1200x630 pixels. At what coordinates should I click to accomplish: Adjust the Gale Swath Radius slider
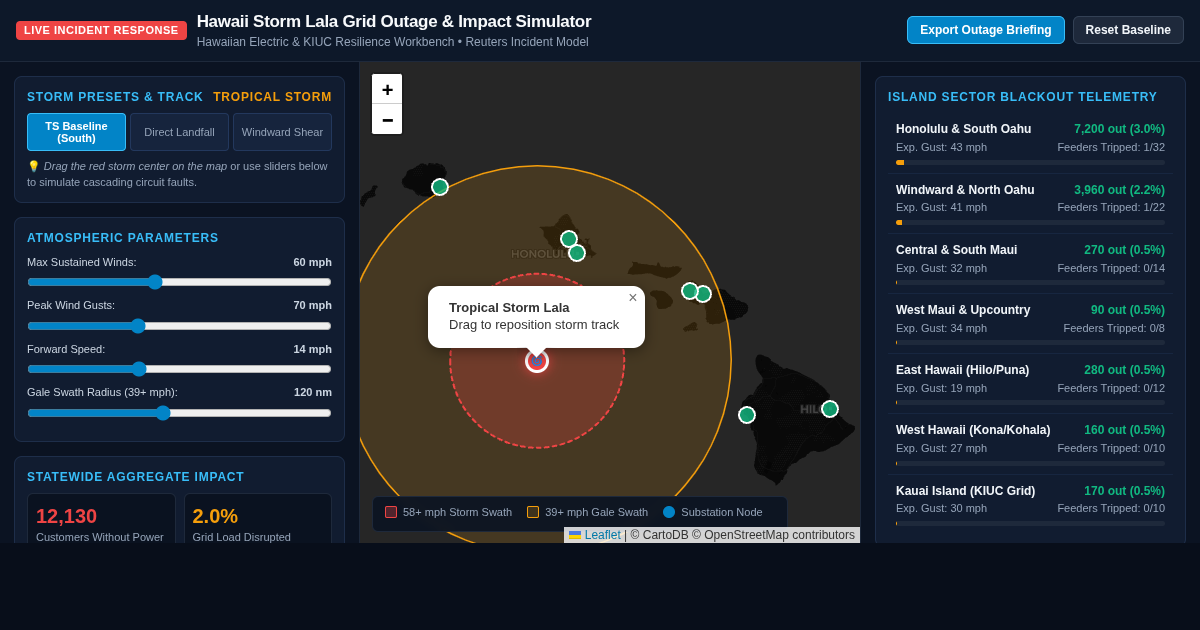pyautogui.click(x=179, y=413)
